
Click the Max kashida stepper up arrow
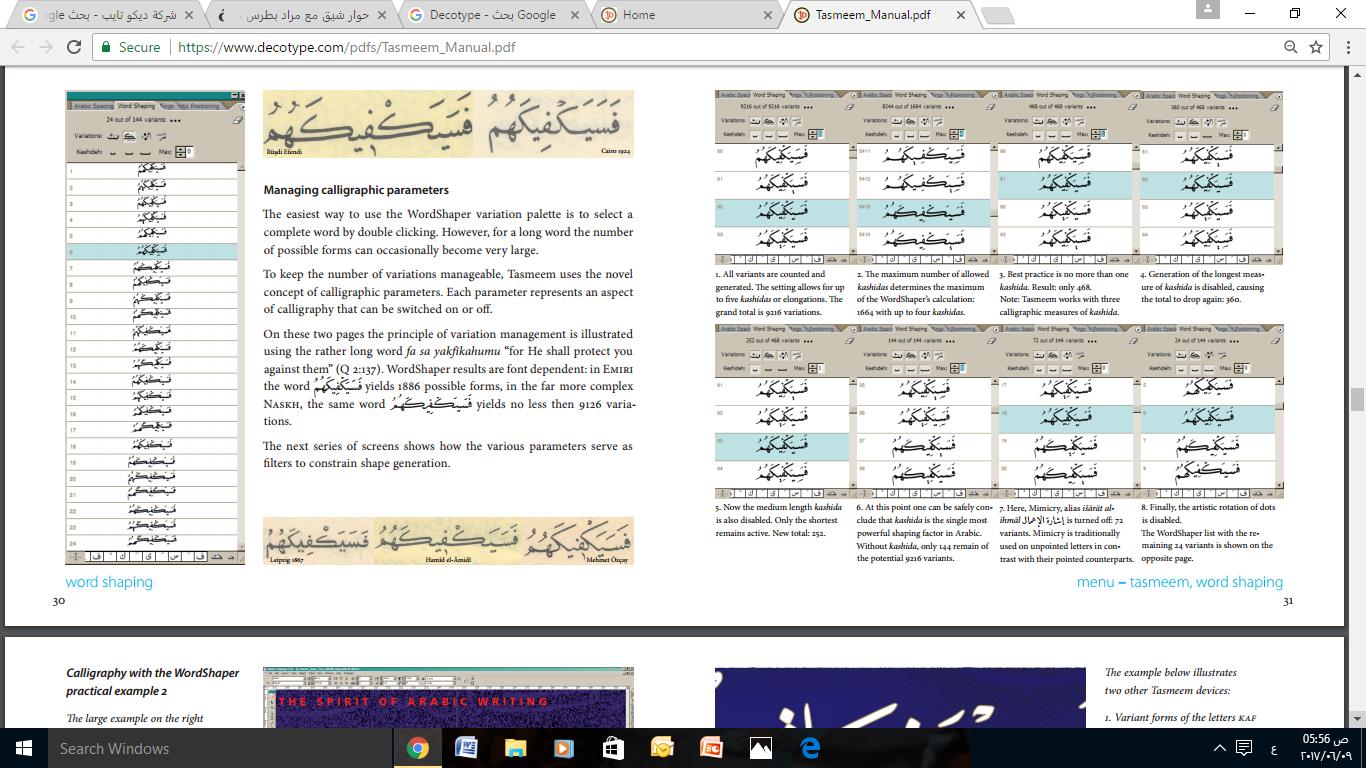point(180,150)
